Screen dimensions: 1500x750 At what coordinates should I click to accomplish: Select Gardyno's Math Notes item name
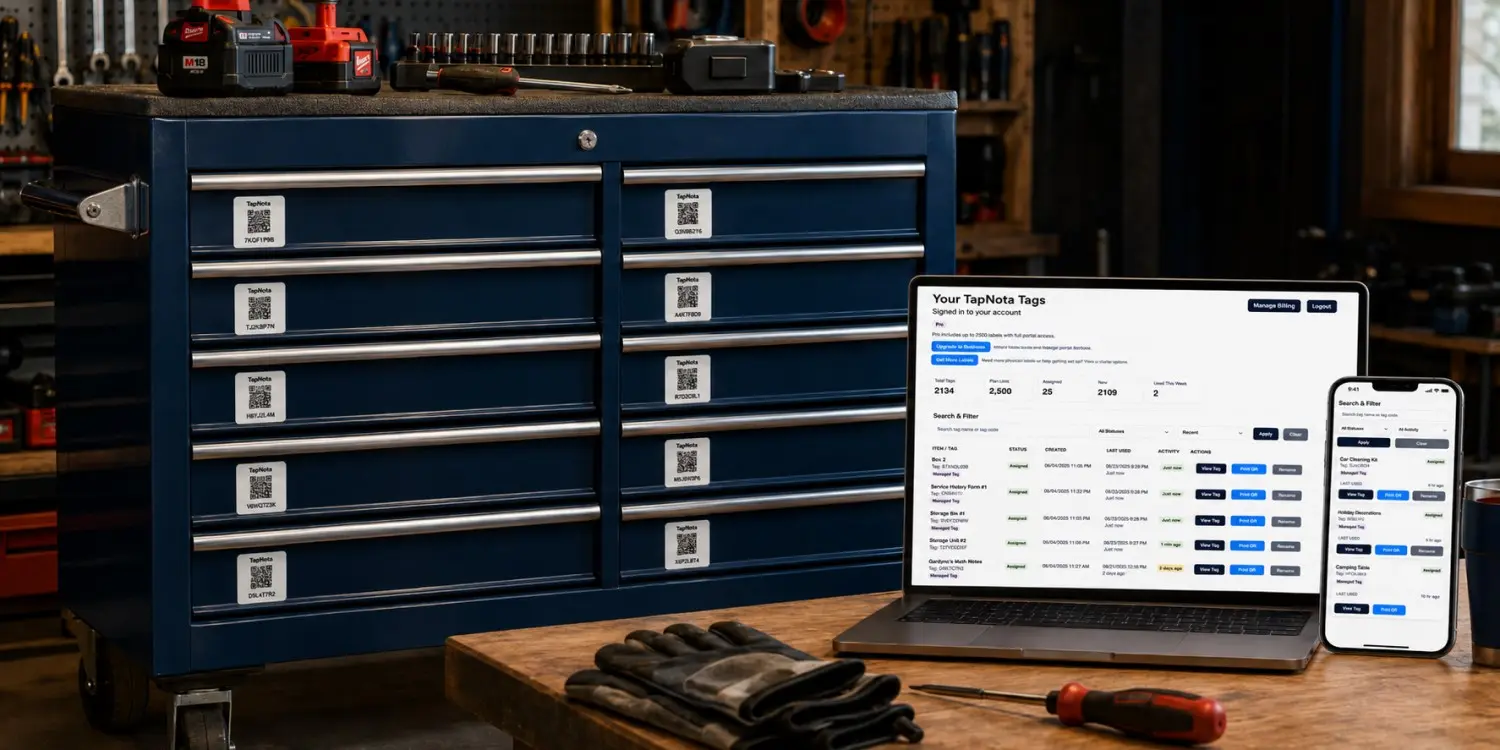pos(955,561)
